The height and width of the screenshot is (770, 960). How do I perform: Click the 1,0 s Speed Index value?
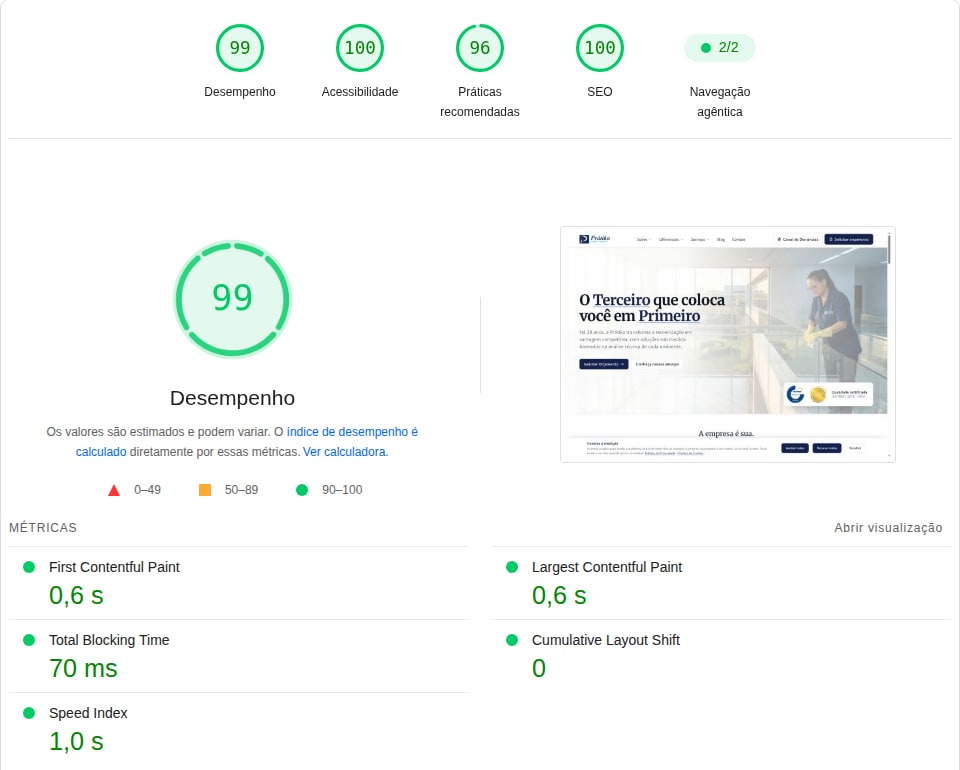[x=76, y=741]
